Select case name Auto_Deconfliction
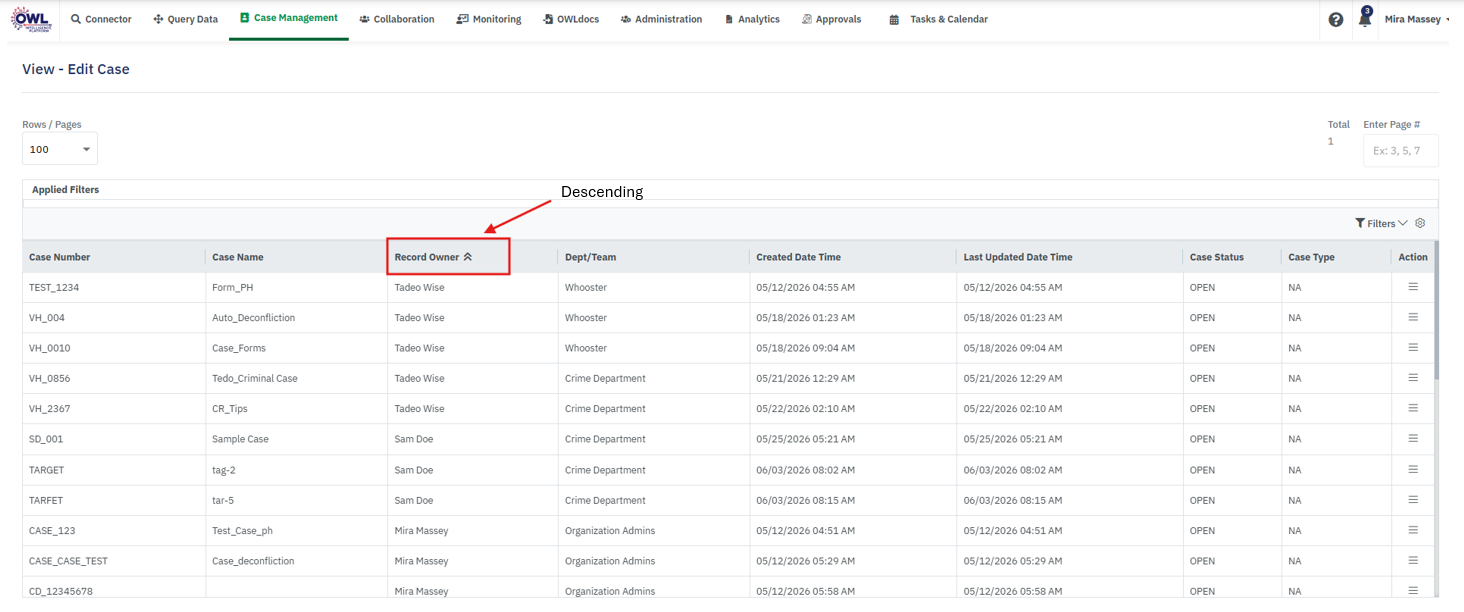1464x612 pixels. (253, 317)
